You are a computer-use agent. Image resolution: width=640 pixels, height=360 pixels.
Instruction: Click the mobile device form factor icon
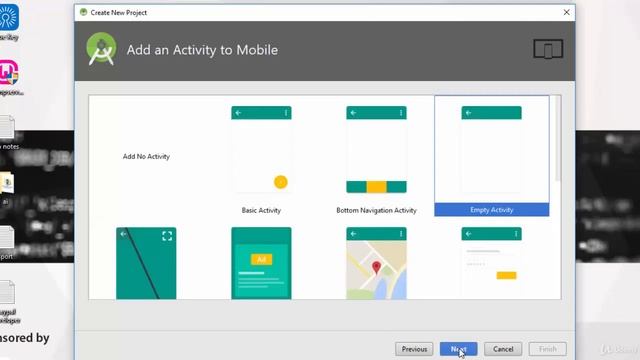(x=548, y=49)
